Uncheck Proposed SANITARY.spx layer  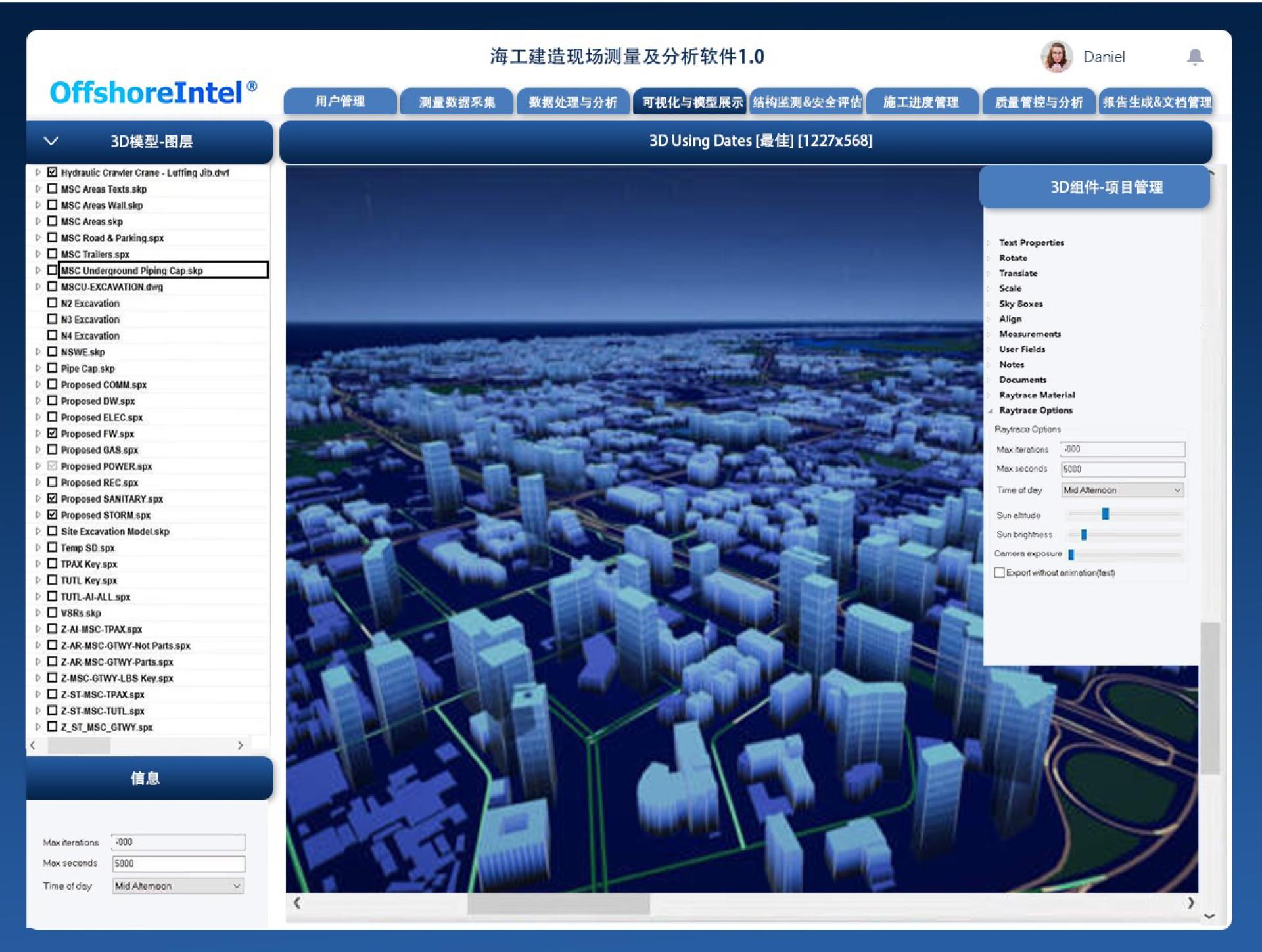[53, 498]
